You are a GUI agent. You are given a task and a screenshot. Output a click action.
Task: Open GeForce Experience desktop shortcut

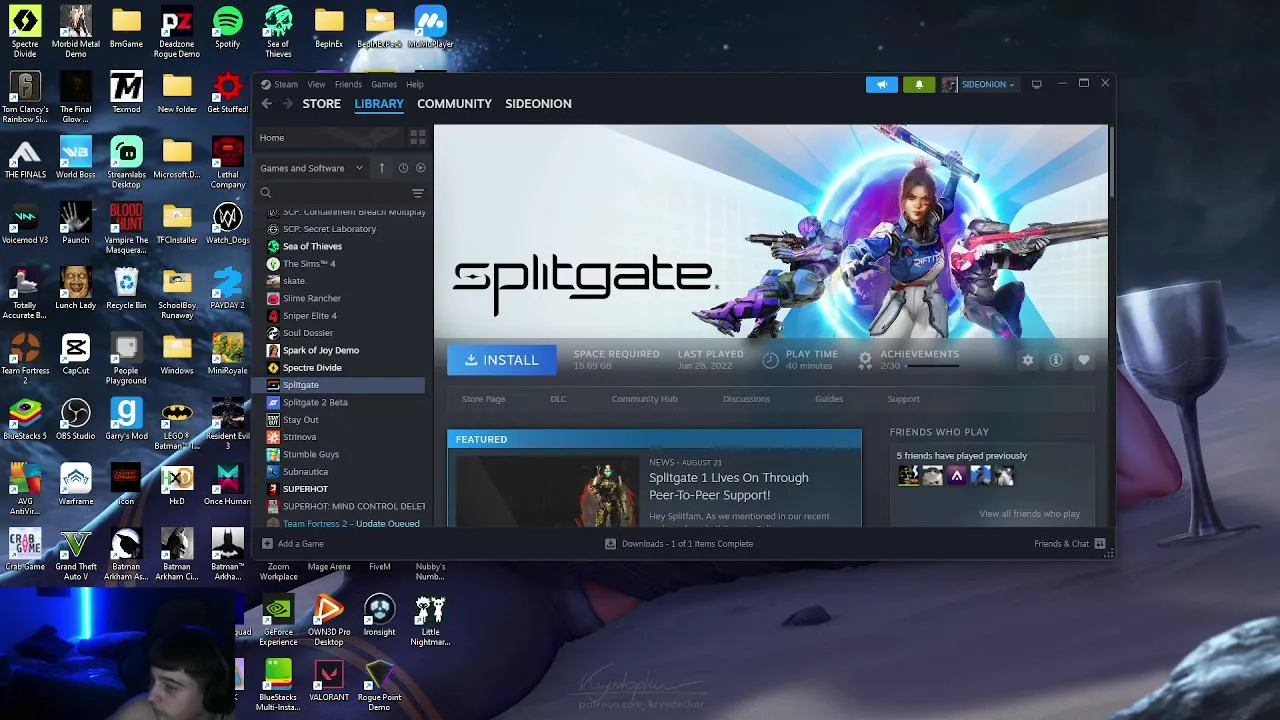(x=278, y=621)
